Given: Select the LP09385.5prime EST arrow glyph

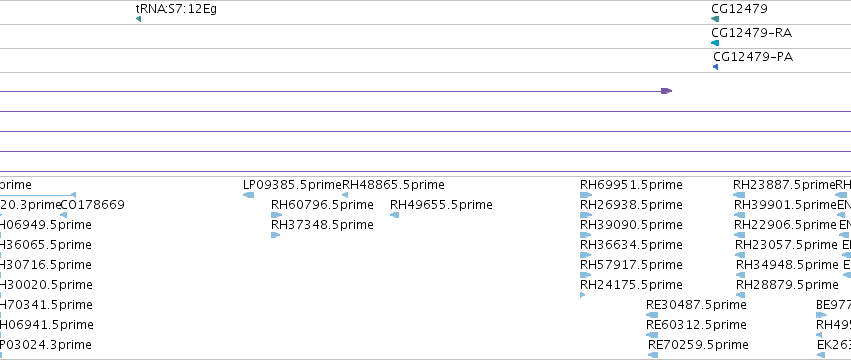Looking at the screenshot, I should [249, 195].
